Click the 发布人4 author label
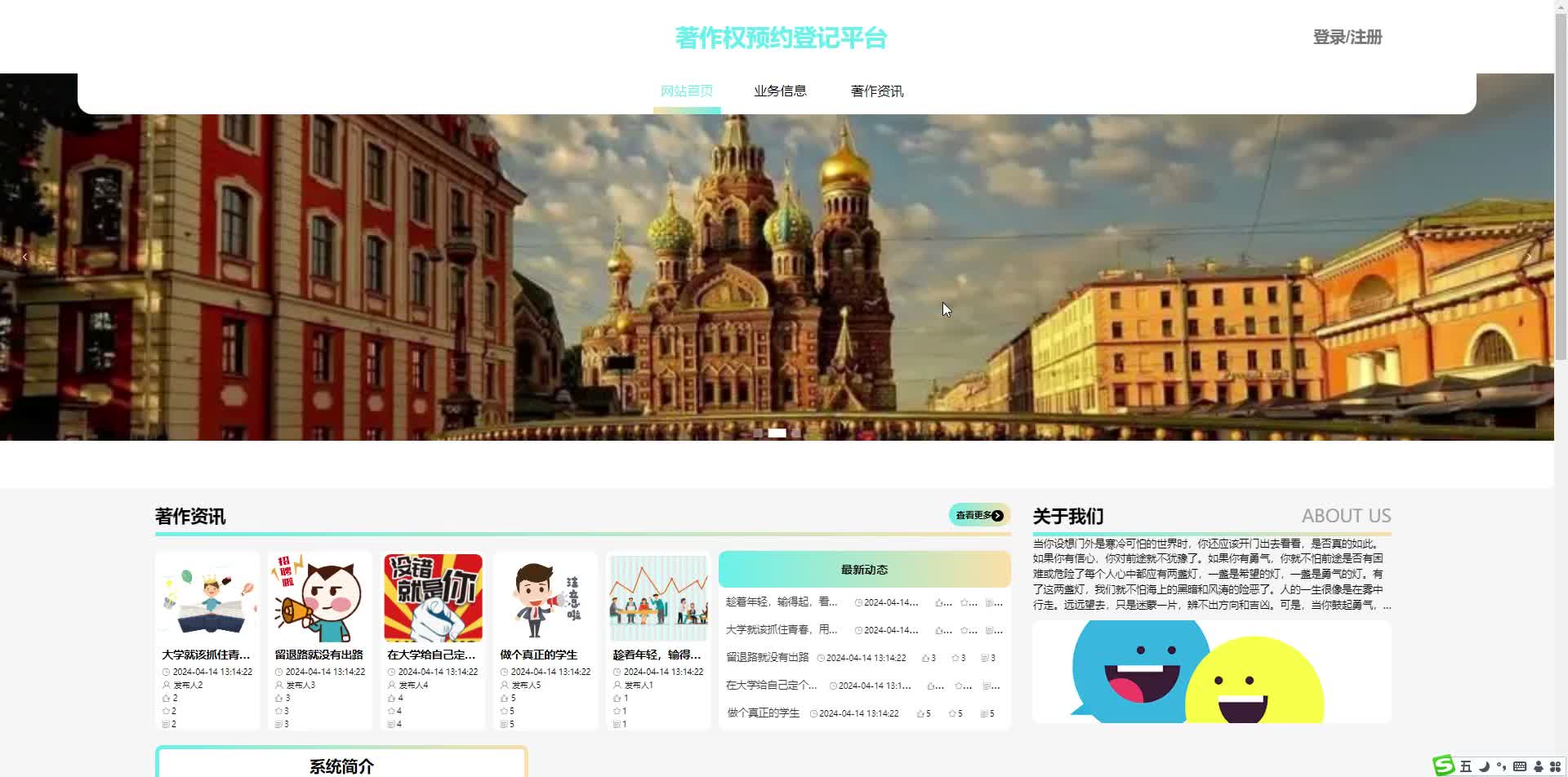This screenshot has width=1568, height=777. (x=413, y=686)
